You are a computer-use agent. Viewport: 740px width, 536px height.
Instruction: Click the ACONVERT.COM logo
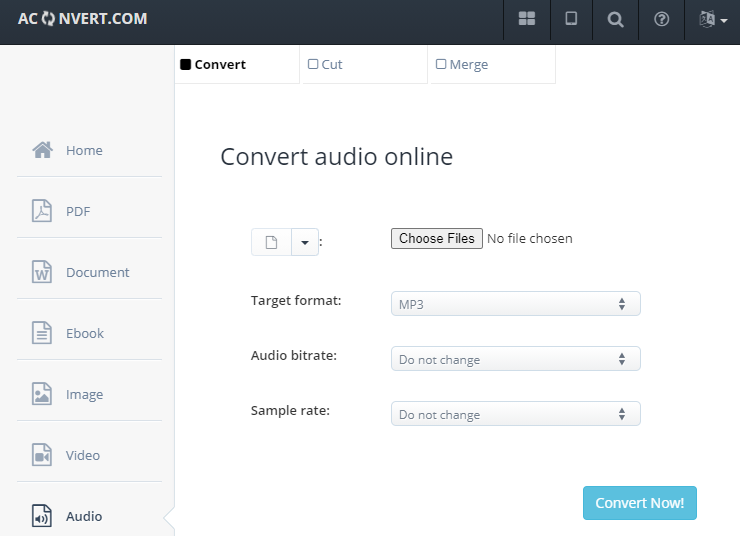83,19
